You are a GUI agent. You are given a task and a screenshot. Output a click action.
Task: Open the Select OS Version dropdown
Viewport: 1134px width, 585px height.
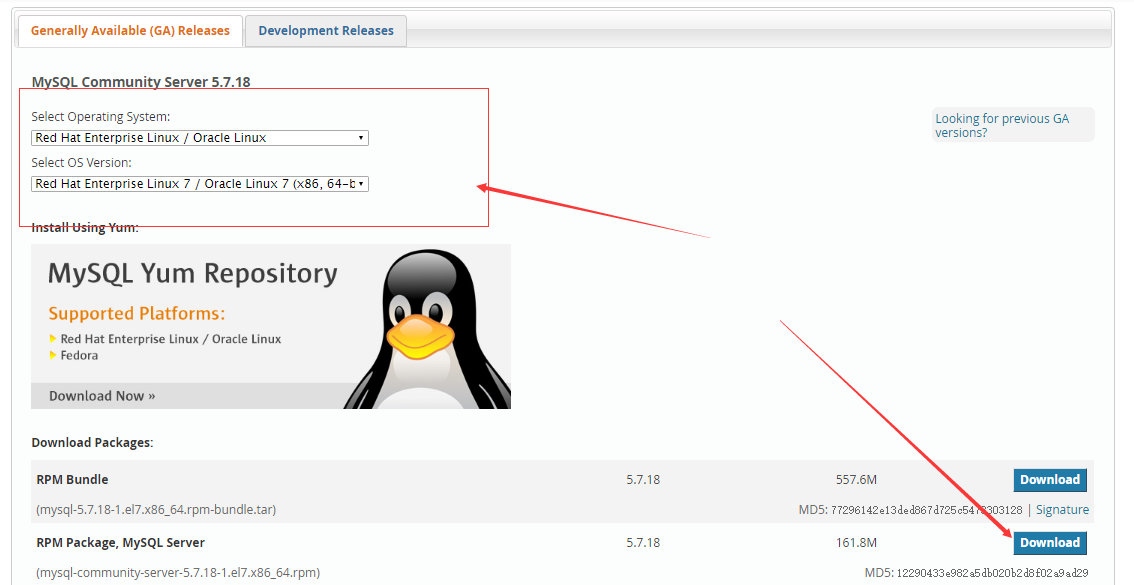[200, 184]
